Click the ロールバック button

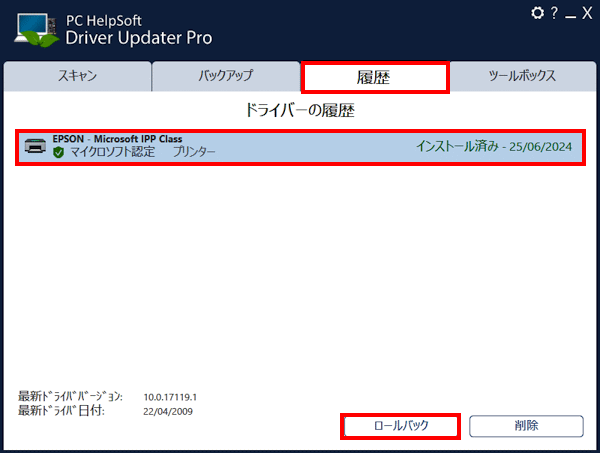pos(401,426)
